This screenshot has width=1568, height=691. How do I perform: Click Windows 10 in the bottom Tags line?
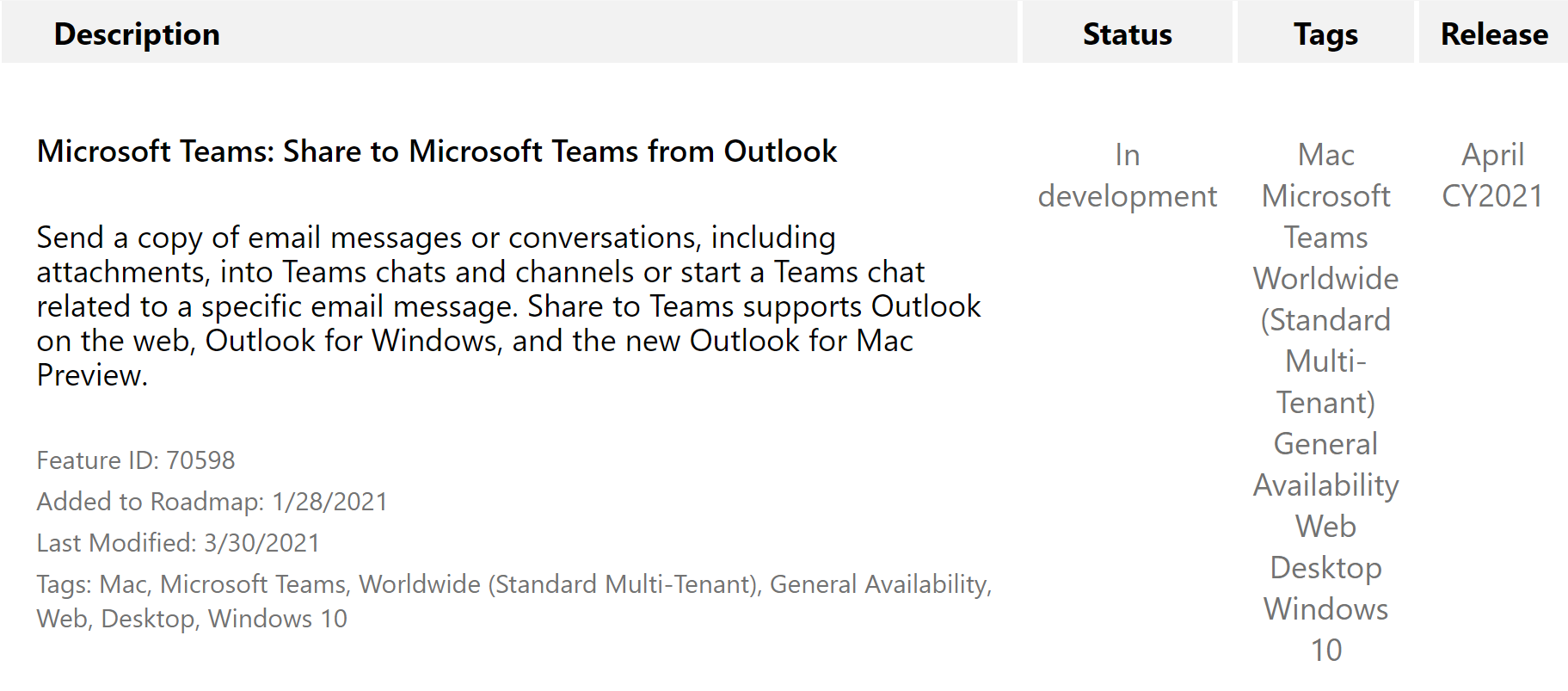click(x=277, y=619)
